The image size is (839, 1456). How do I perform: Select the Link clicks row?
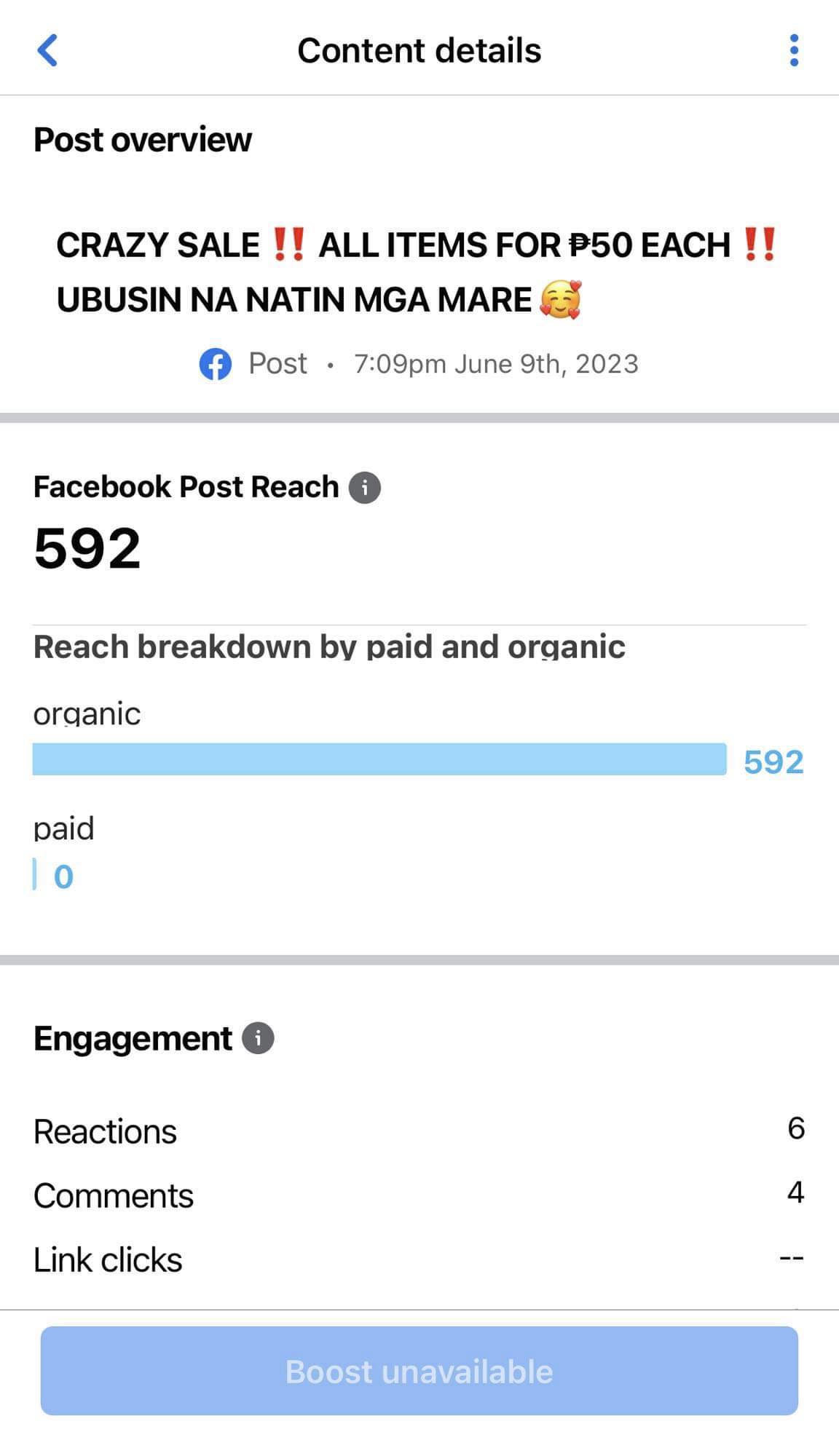[x=419, y=1259]
